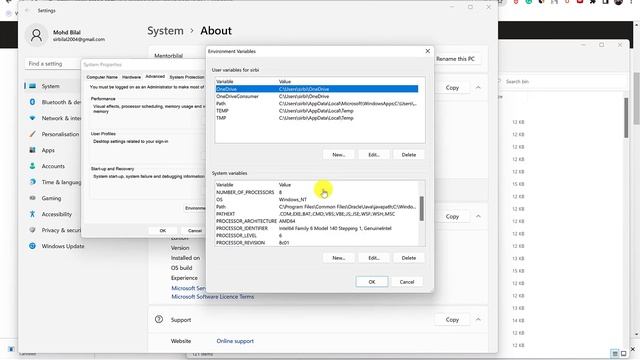Click Delete under User variables
Image resolution: width=640 pixels, height=360 pixels.
point(409,155)
